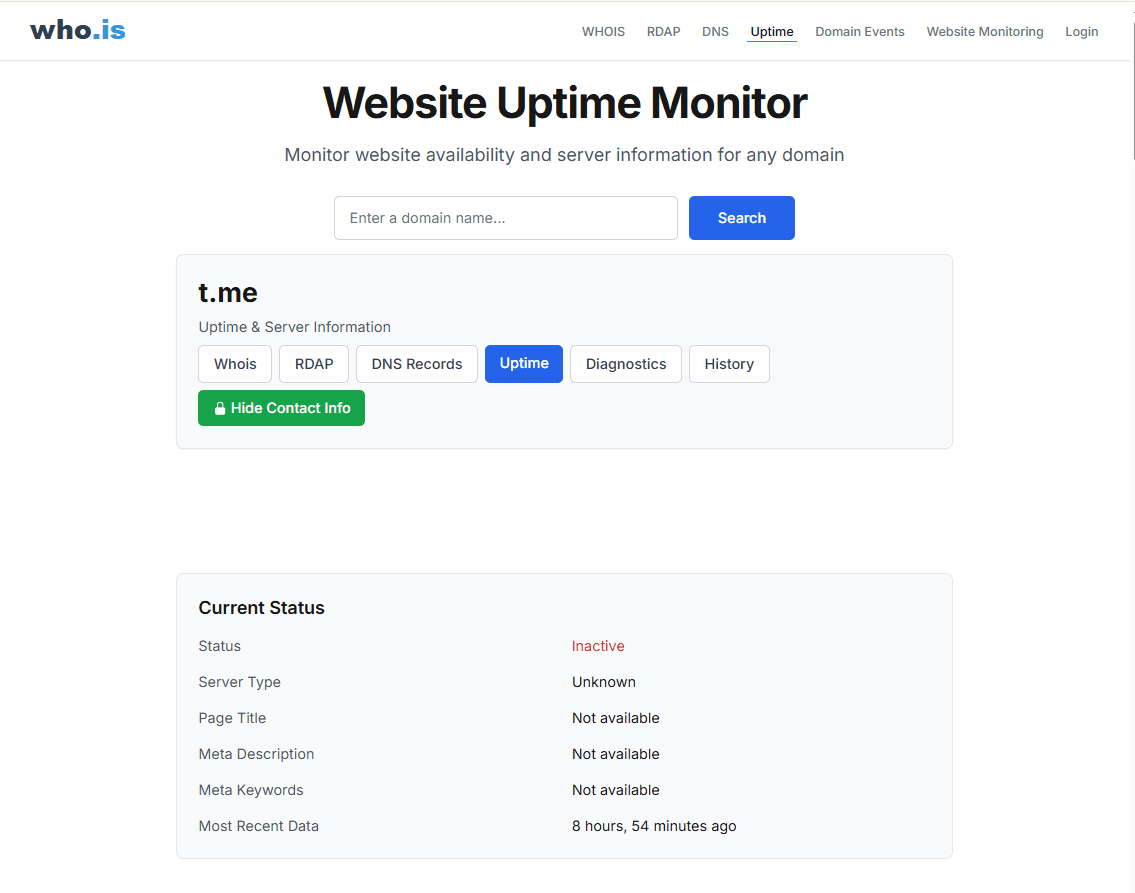The height and width of the screenshot is (893, 1135).
Task: Go to DNS in top navigation
Action: (x=714, y=32)
